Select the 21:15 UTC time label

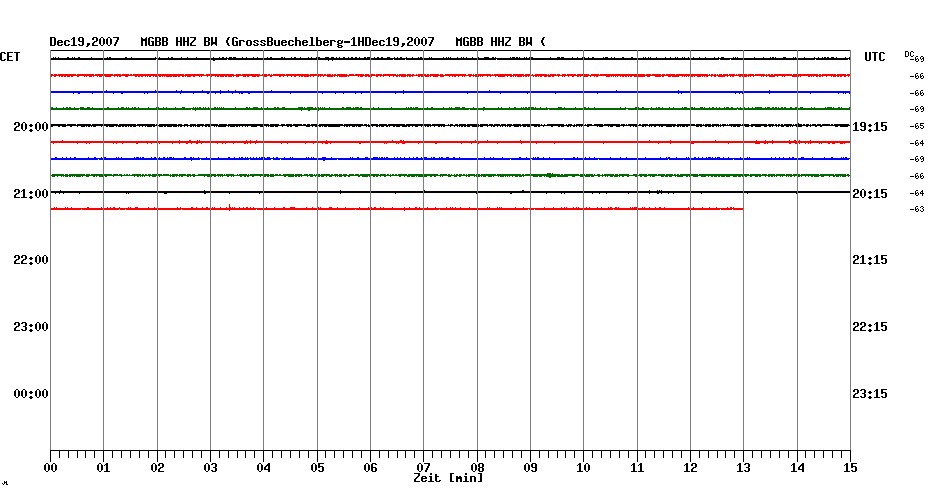coord(870,260)
